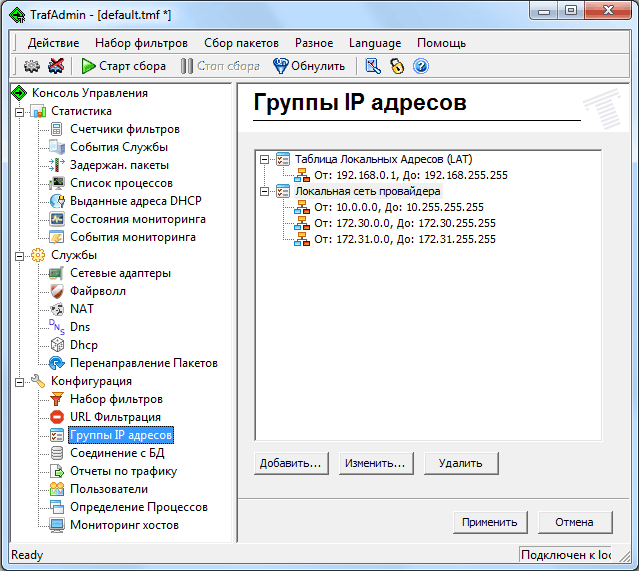Open Перенаправление Пакетов icon

coord(57,363)
